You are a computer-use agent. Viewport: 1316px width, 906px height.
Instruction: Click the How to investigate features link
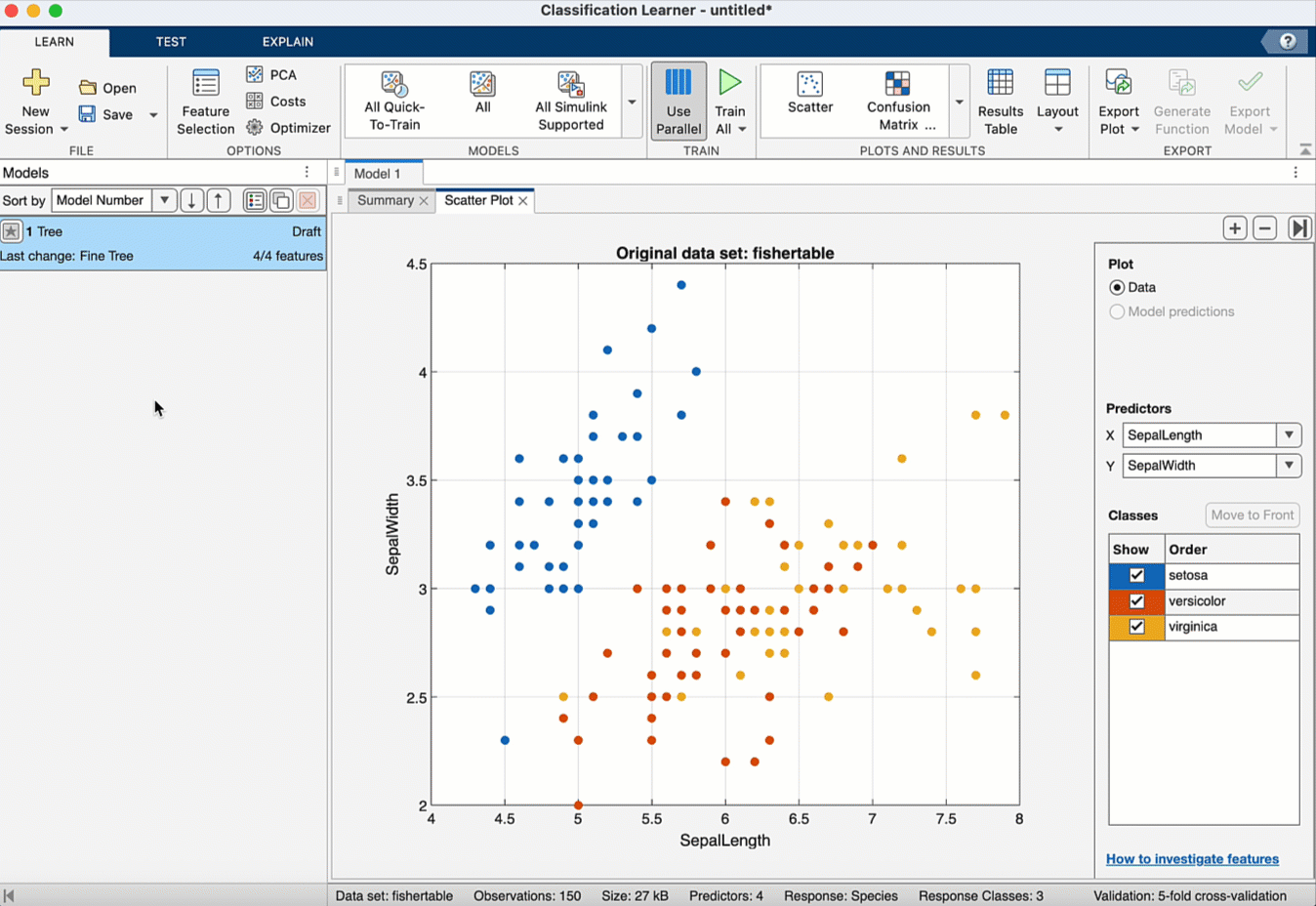(x=1192, y=859)
